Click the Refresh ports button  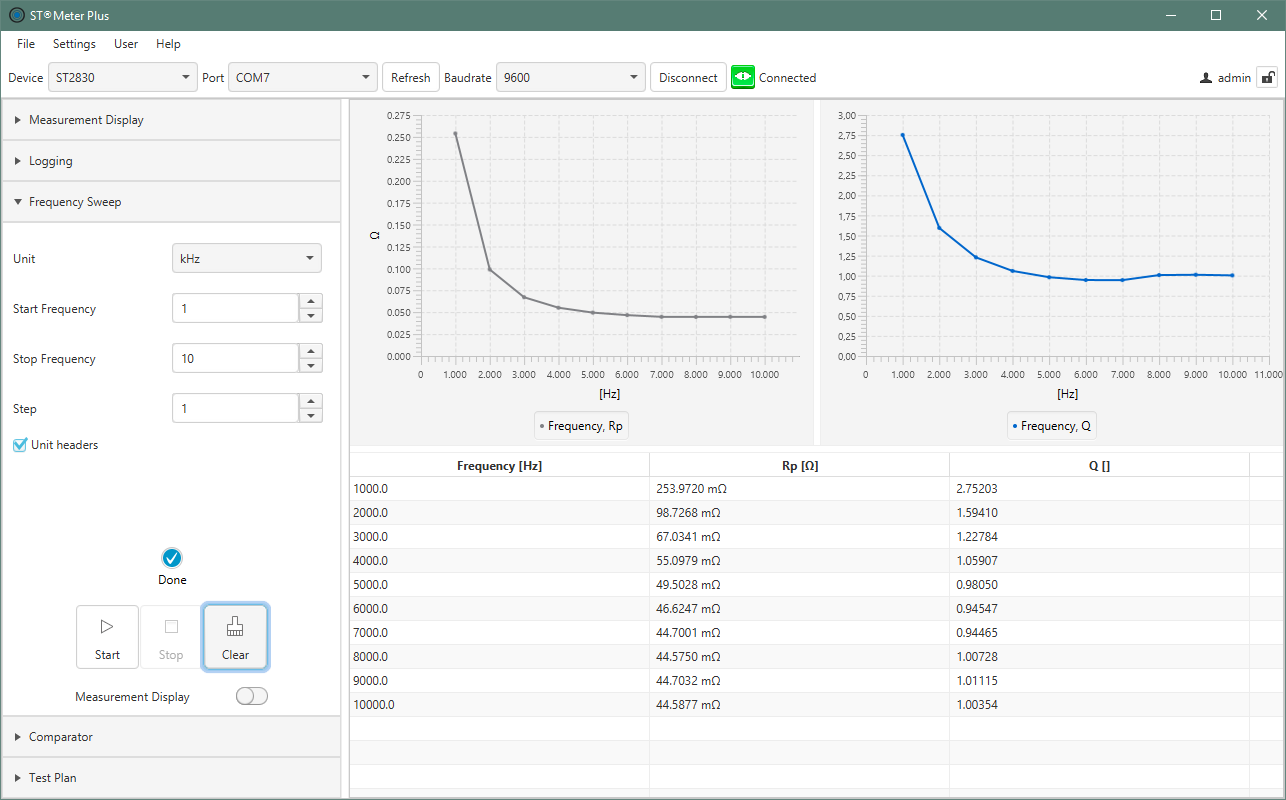(410, 77)
